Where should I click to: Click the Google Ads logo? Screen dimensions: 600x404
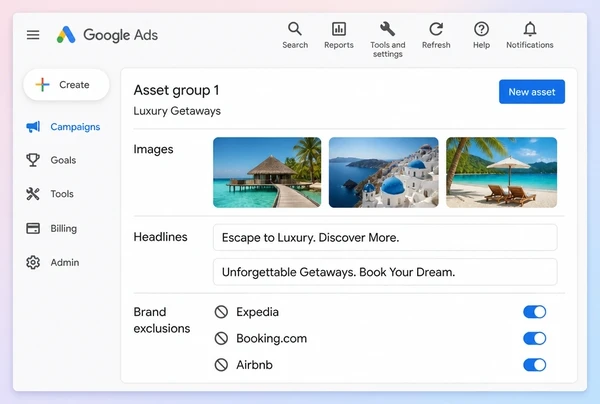click(107, 35)
